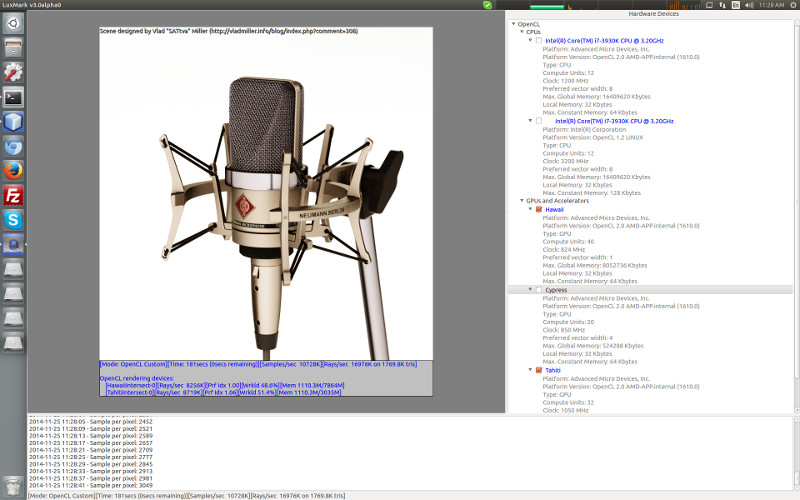800x500 pixels.
Task: Collapse the Hawaii device details
Action: 530,209
